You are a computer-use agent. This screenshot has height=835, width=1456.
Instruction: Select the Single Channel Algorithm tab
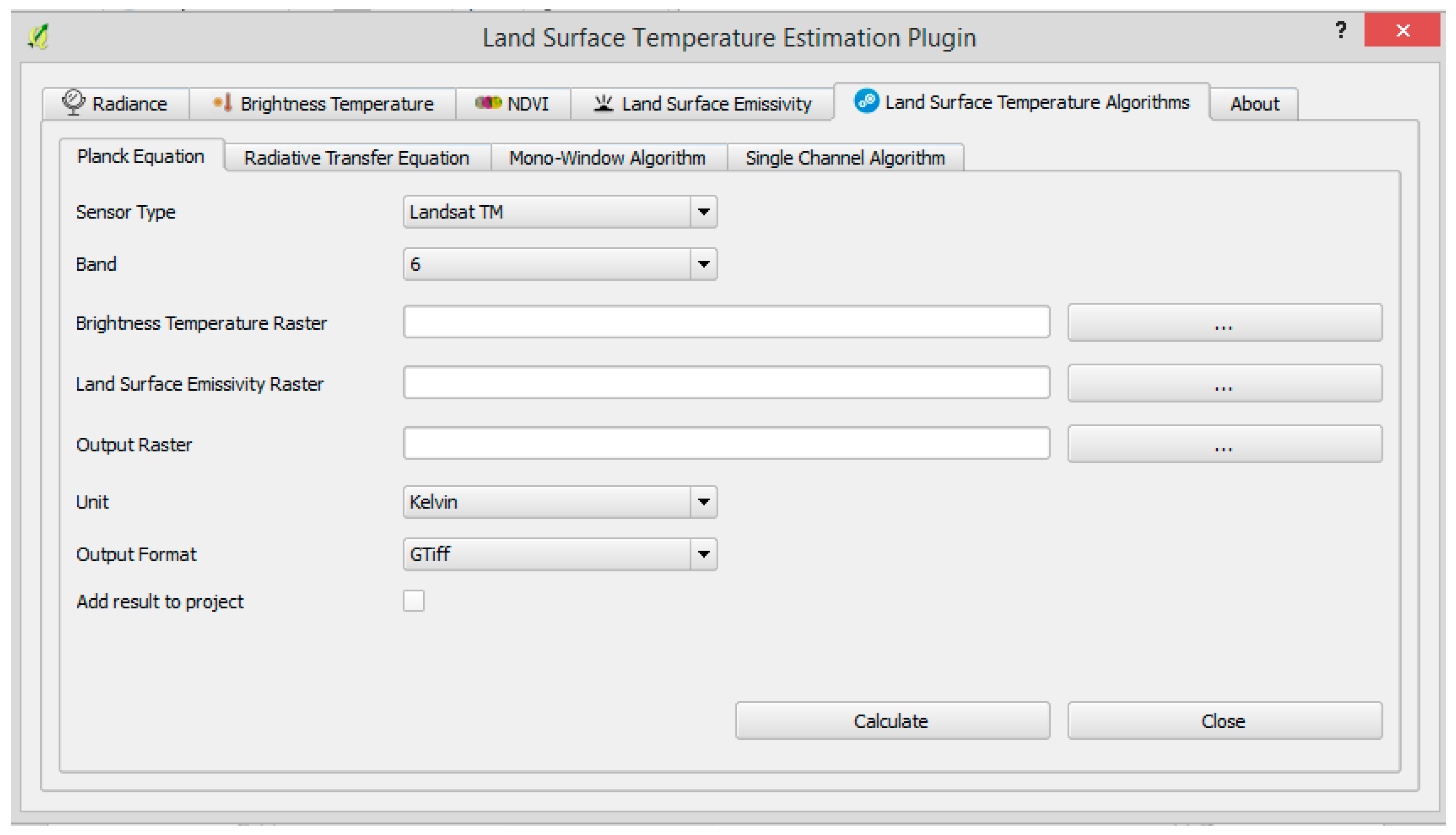845,158
